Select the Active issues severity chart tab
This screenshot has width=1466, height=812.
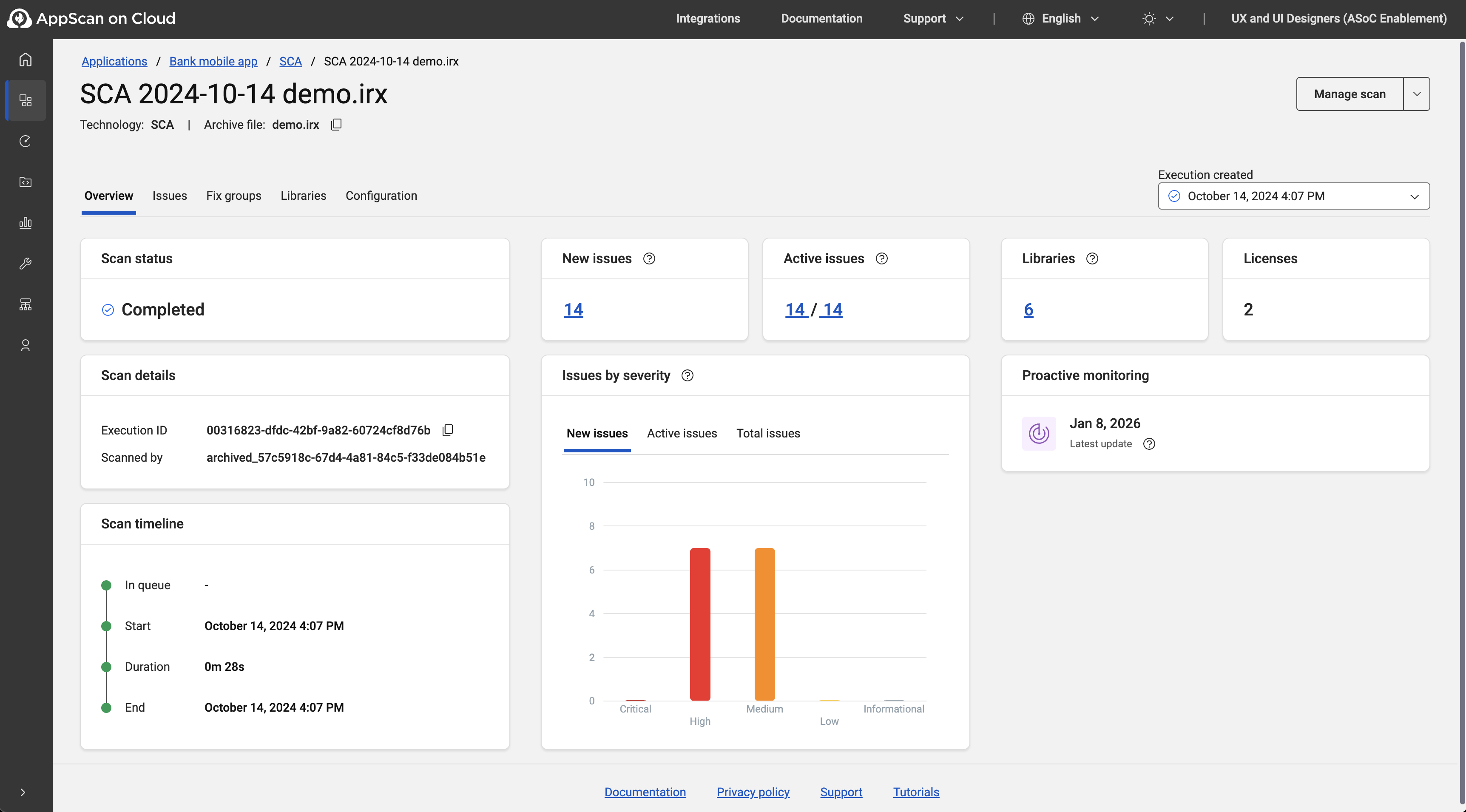tap(682, 434)
